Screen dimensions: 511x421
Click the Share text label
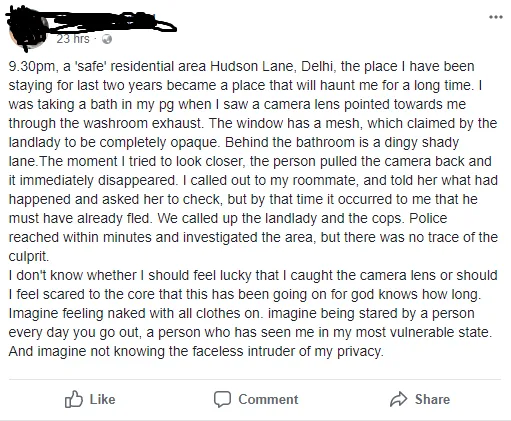(x=432, y=399)
